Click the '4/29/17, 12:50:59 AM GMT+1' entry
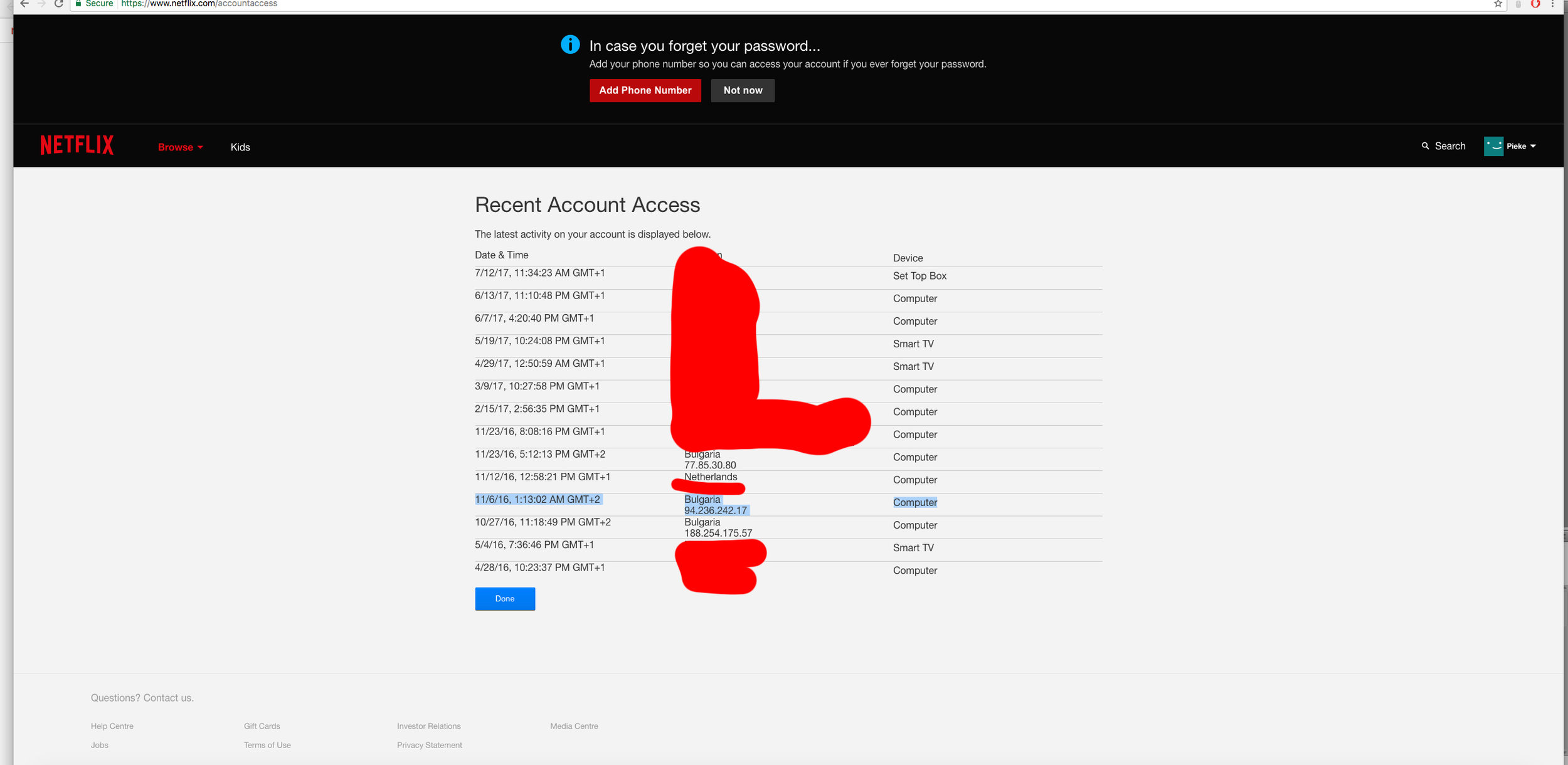The image size is (1568, 765). pos(540,363)
